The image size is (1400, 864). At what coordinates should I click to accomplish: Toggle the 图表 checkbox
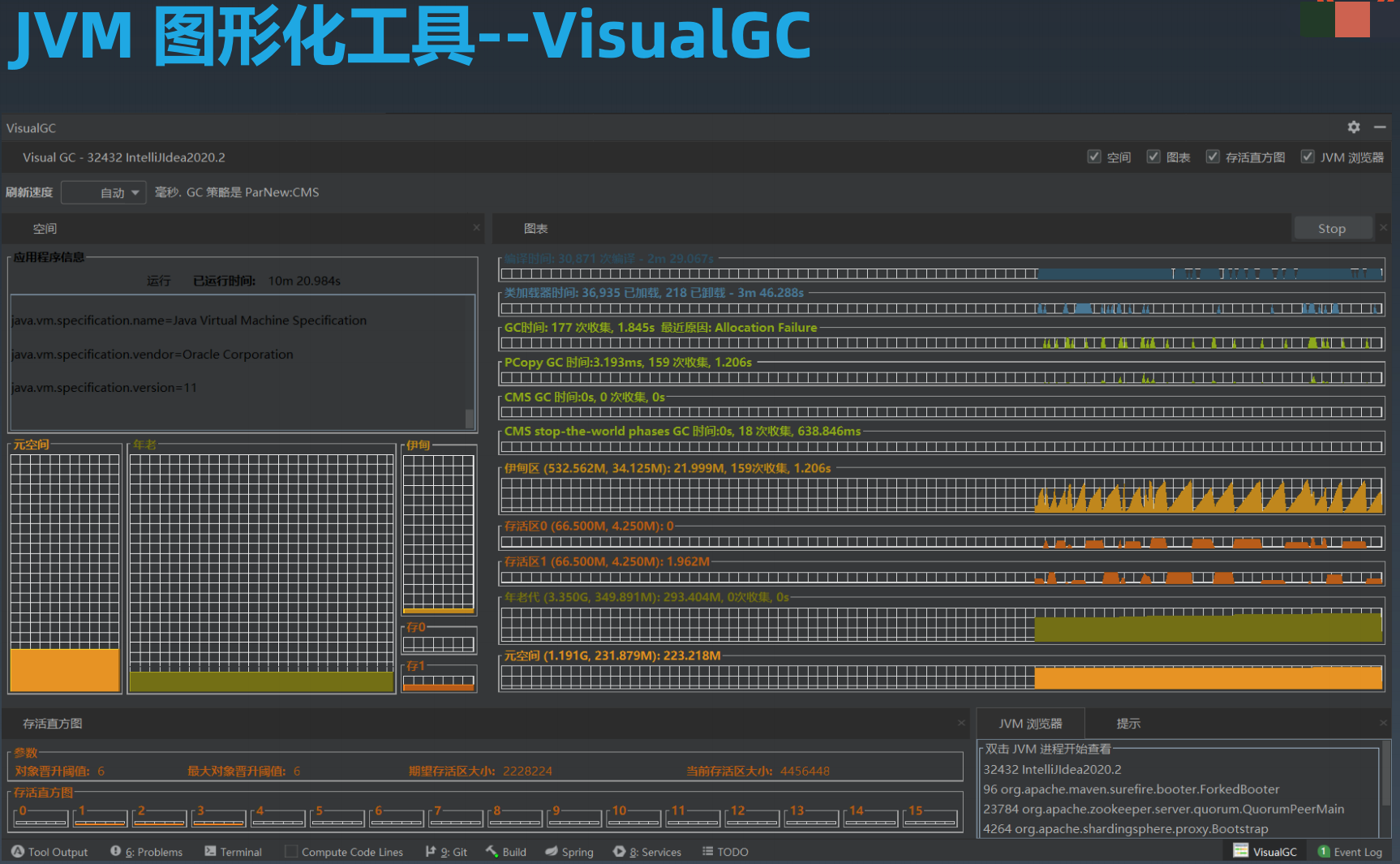[x=1153, y=157]
